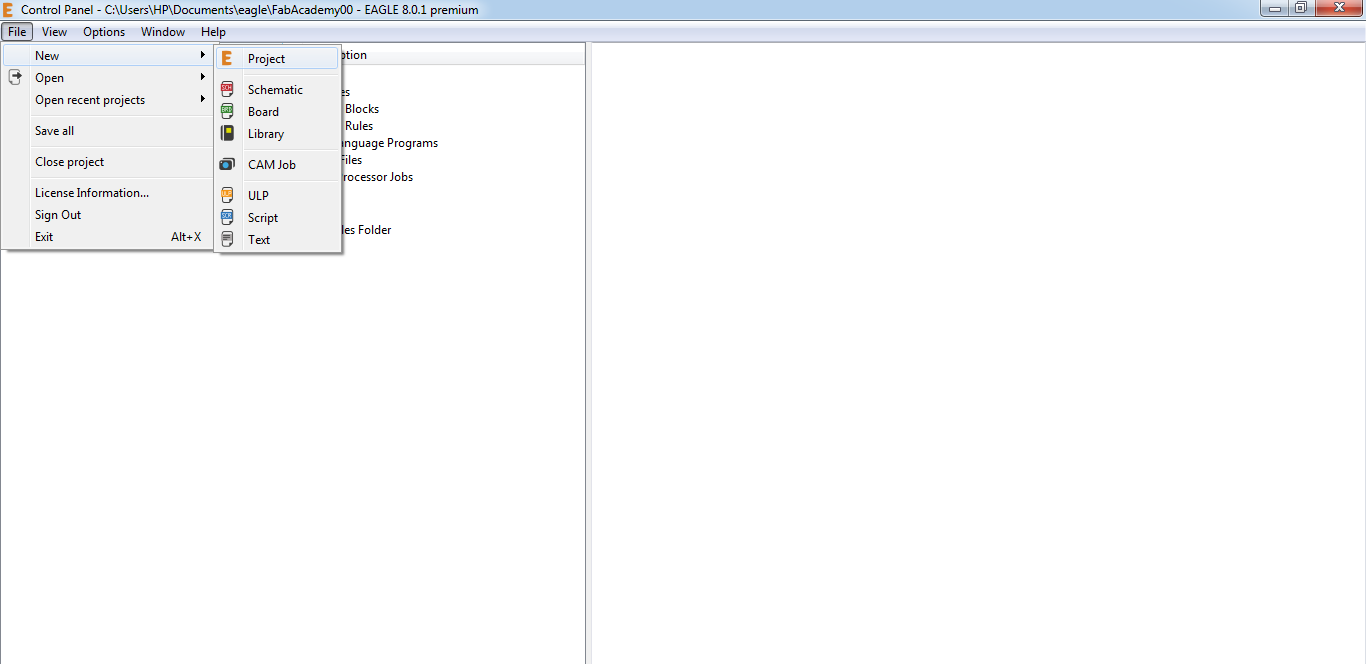Click the blue Script file icon
Screen dimensions: 1366x664
(x=227, y=217)
